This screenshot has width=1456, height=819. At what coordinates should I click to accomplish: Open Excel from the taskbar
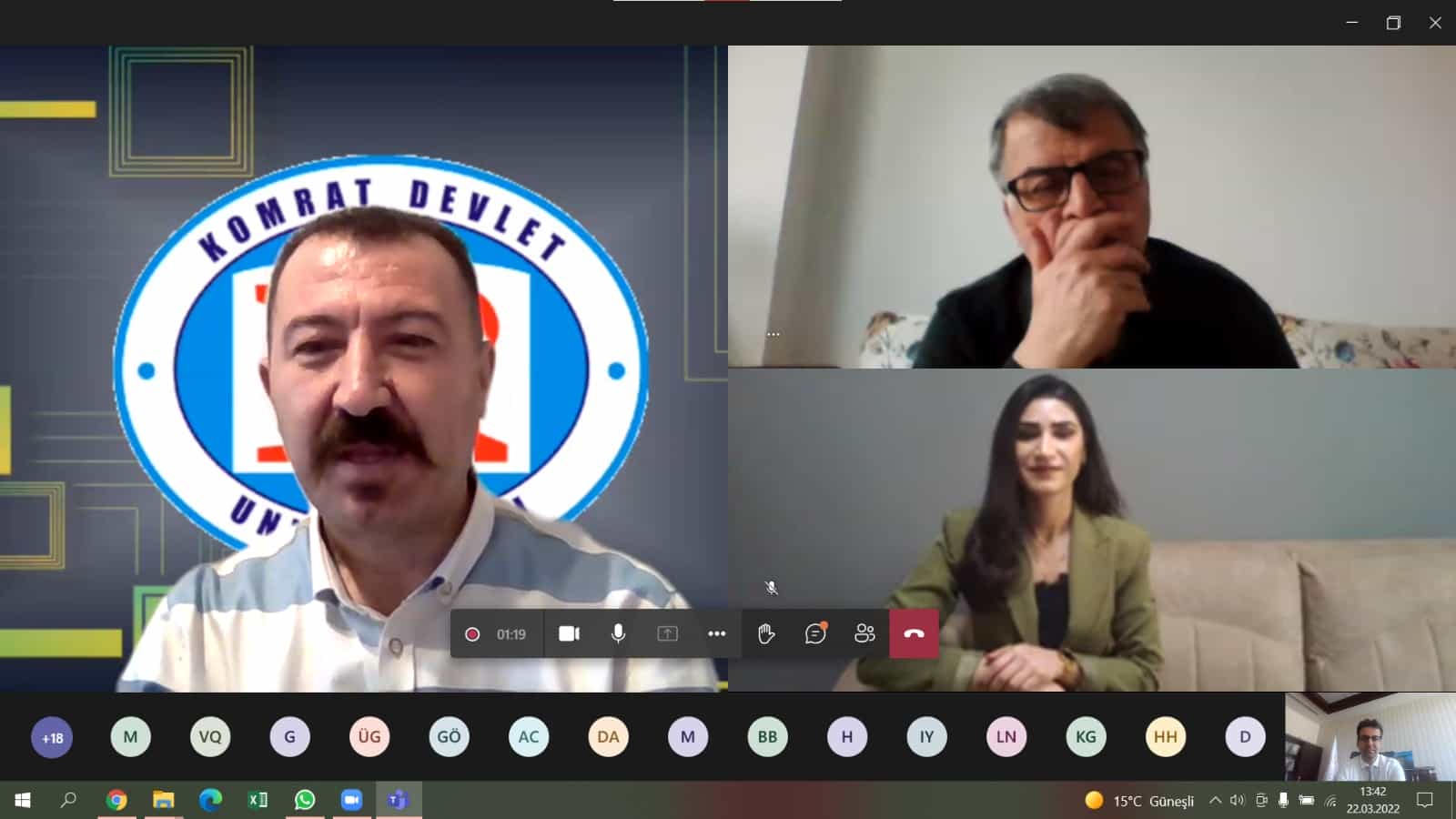point(258,800)
